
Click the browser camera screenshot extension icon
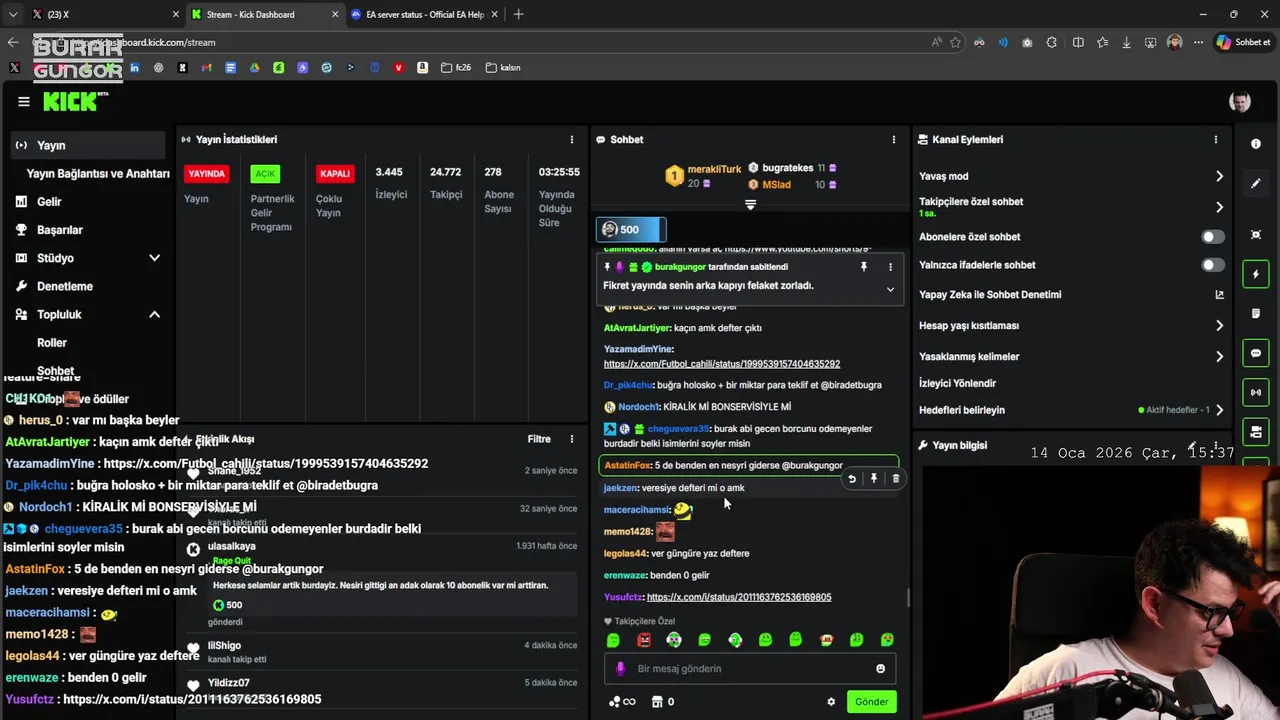[x=1027, y=43]
